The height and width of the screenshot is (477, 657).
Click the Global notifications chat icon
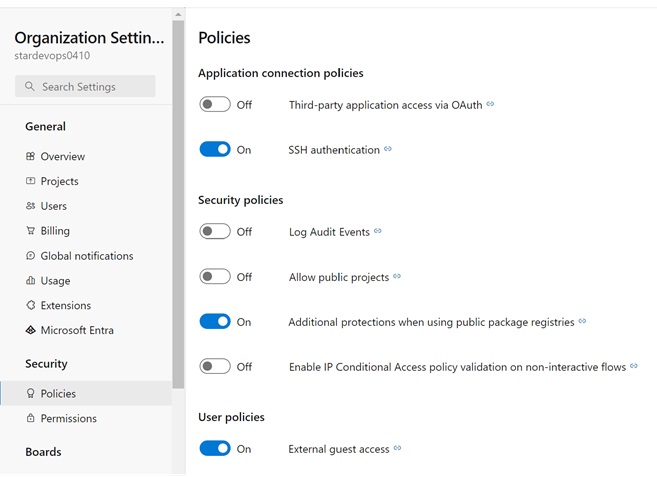click(30, 256)
